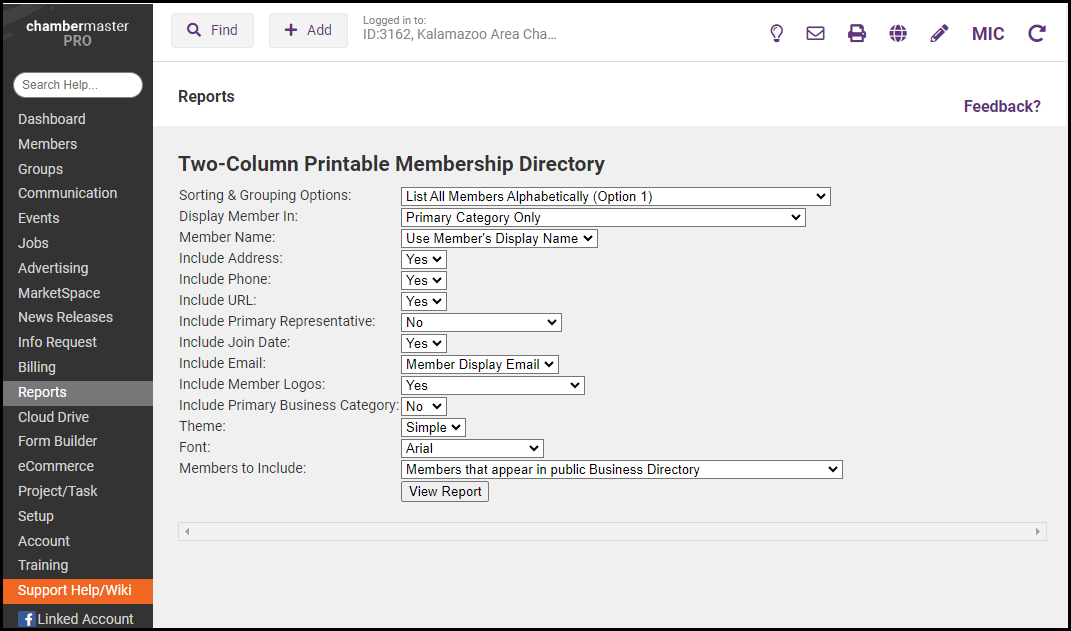Open the envelope mail icon
The image size is (1071, 631).
coord(815,33)
